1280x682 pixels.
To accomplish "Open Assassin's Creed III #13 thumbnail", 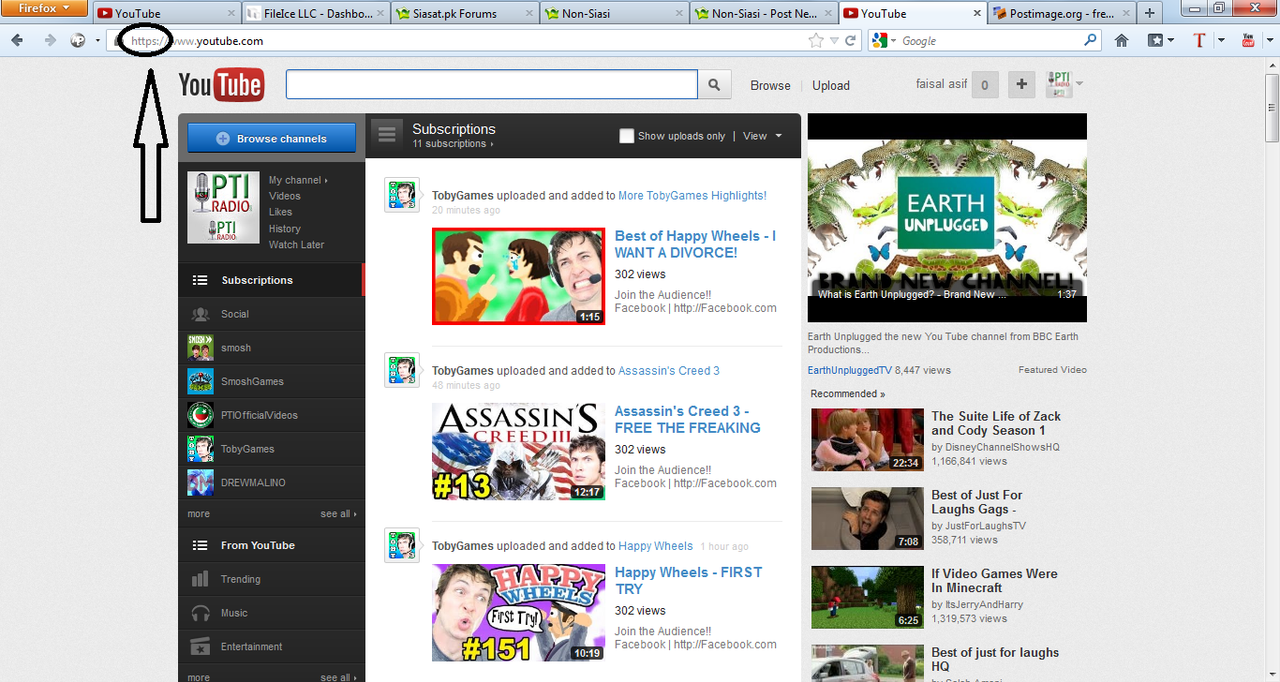I will pos(518,451).
